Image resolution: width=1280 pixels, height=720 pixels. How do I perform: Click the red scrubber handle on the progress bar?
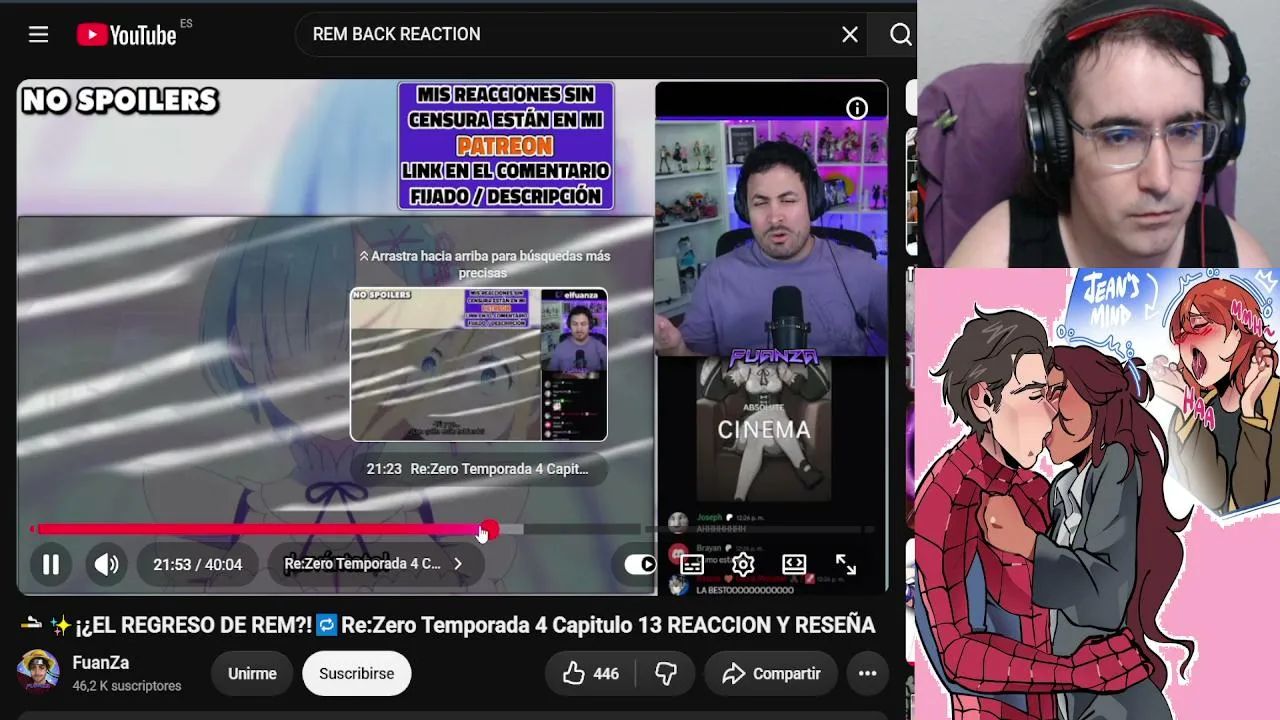488,529
